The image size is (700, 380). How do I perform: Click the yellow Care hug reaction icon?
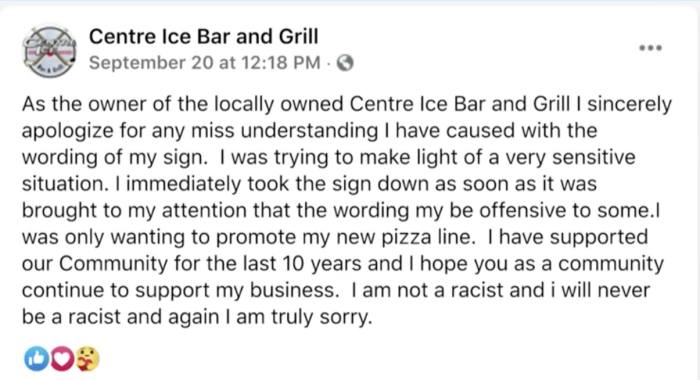88,358
